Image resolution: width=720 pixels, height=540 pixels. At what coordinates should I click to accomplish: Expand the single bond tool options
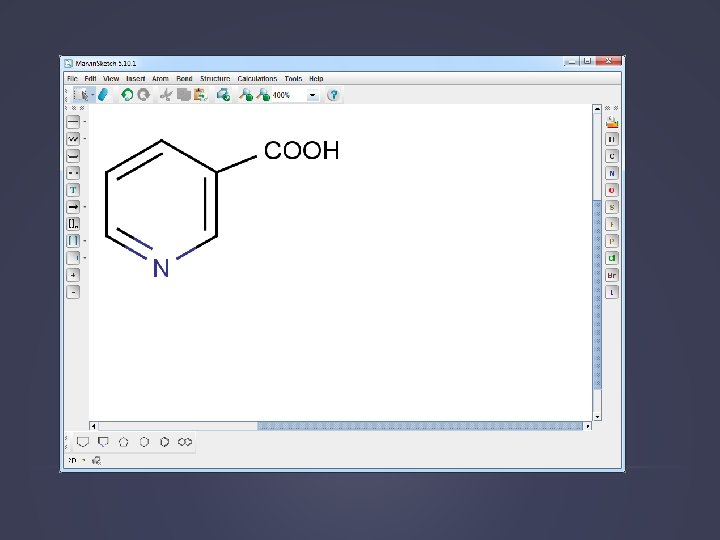[x=84, y=122]
